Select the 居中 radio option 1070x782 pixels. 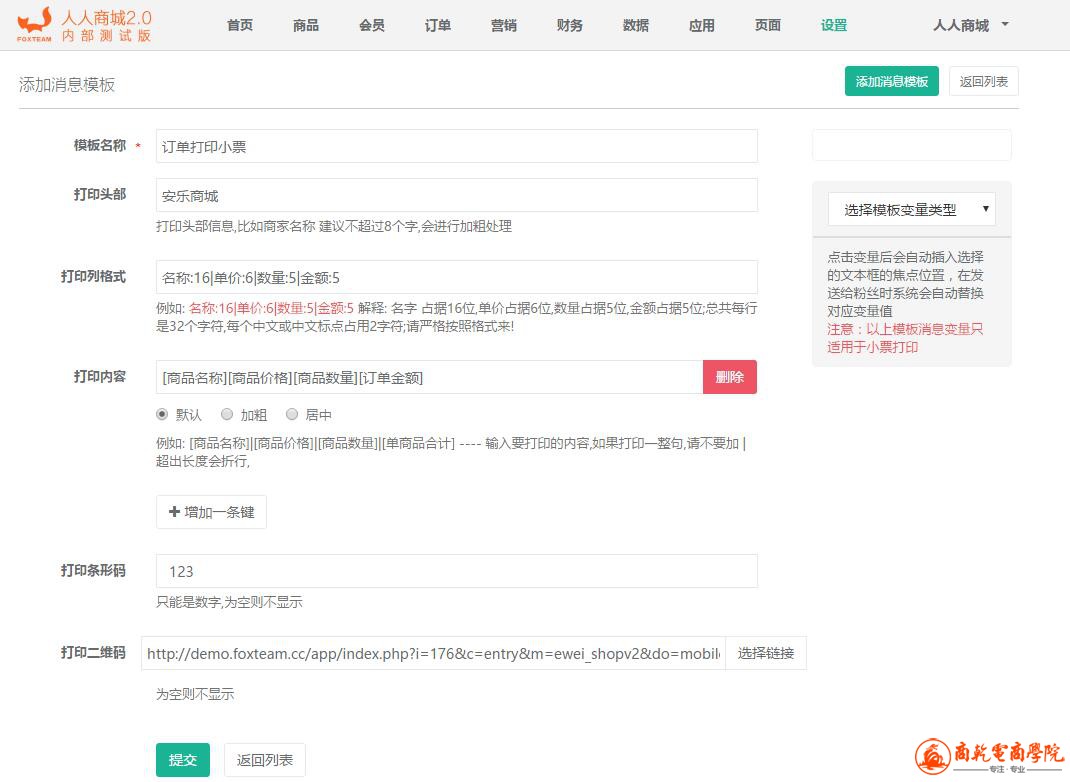(x=292, y=414)
